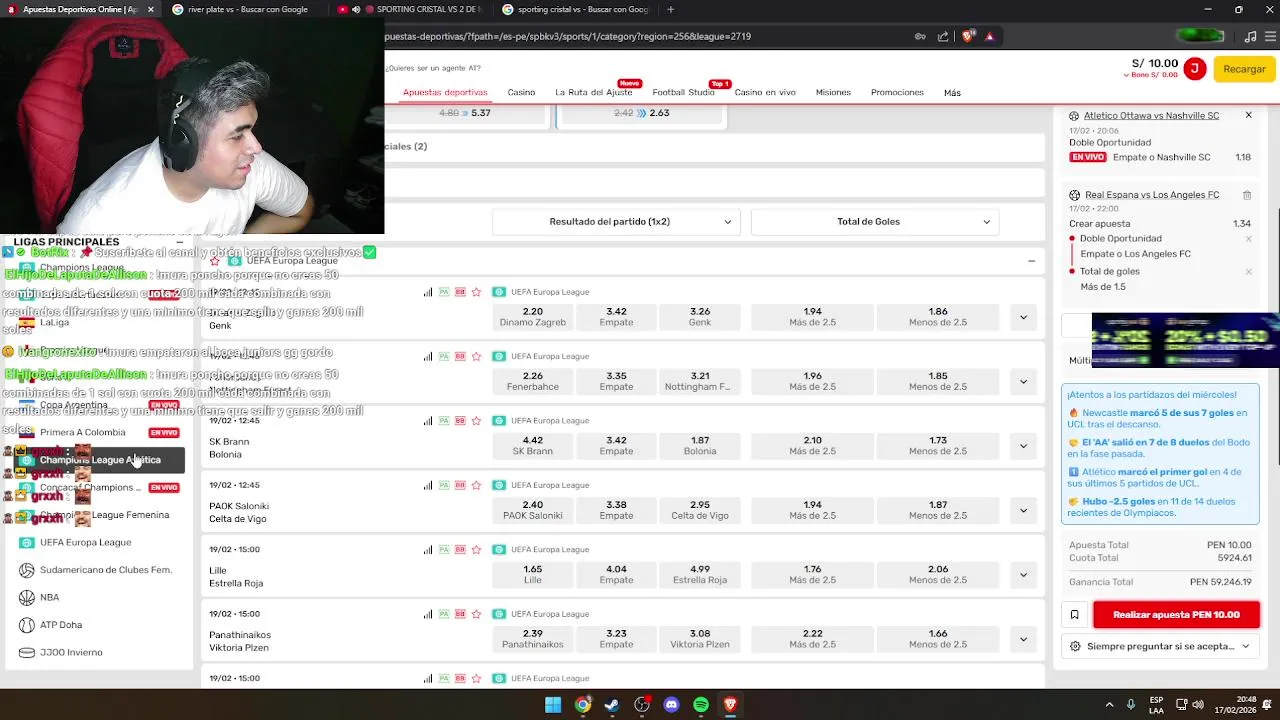This screenshot has height=720, width=1280.
Task: Select Bolonia 1.87 odds
Action: pos(700,446)
